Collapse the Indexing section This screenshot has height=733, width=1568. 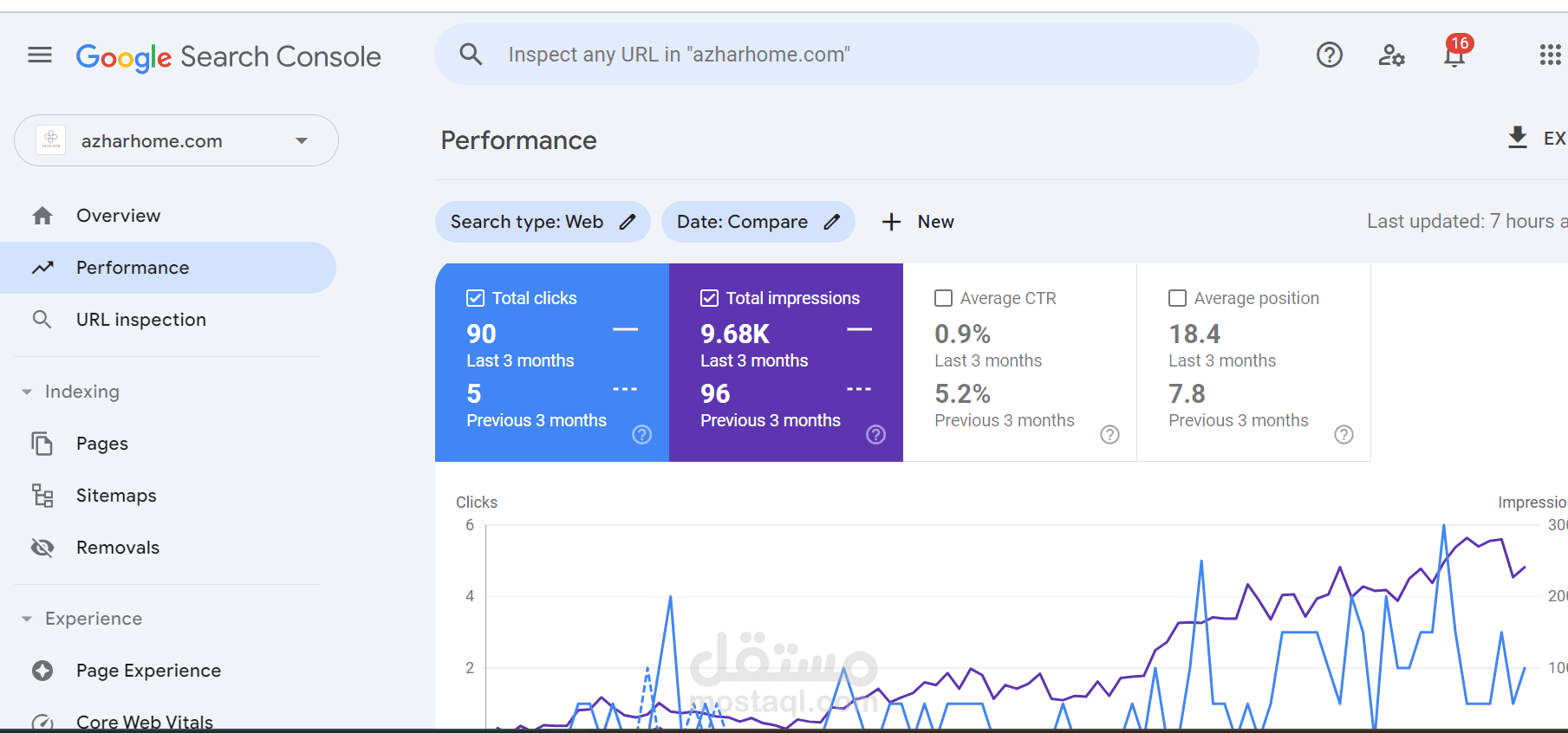(x=27, y=392)
